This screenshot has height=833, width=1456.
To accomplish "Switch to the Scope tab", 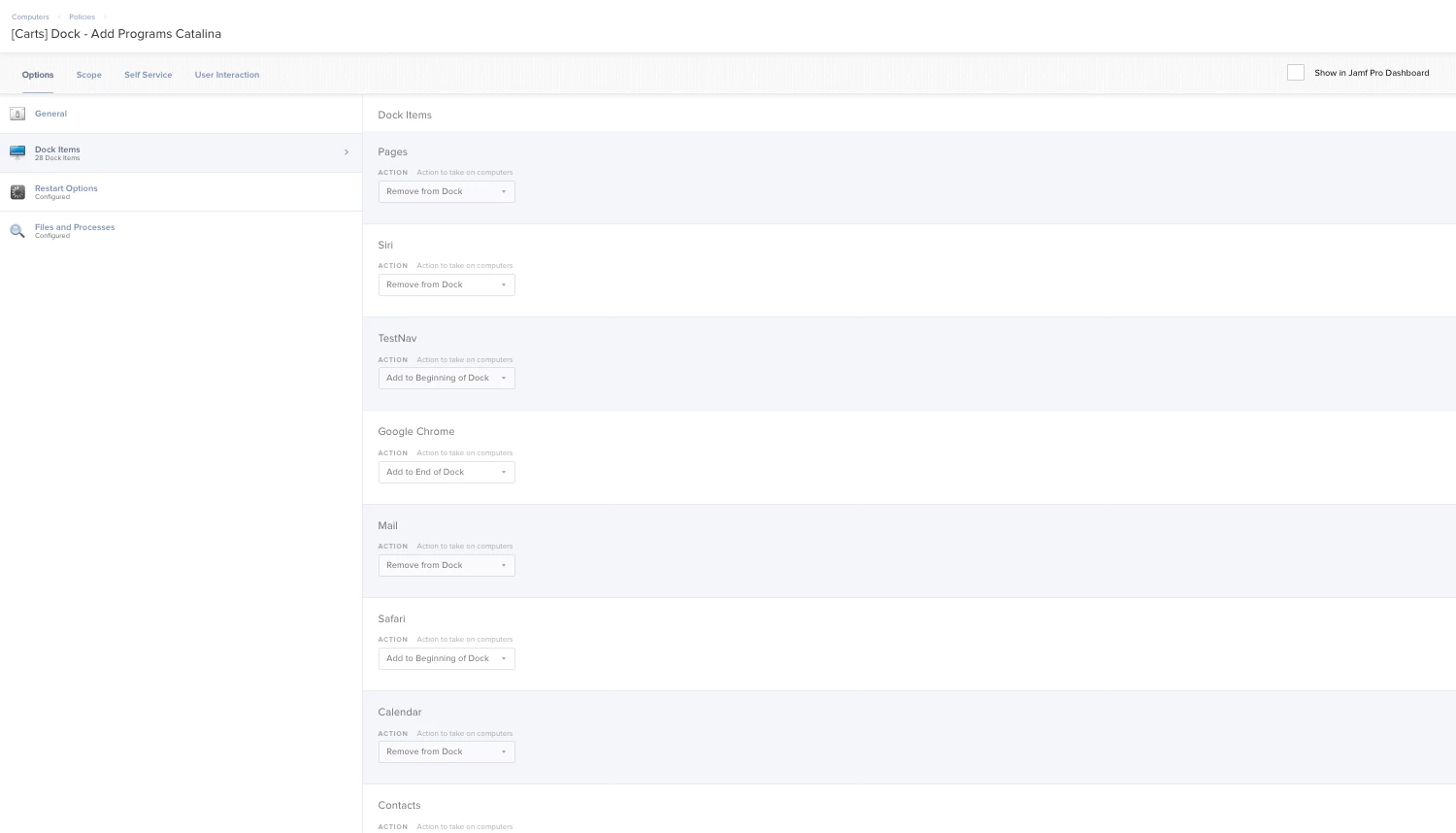I will (89, 75).
